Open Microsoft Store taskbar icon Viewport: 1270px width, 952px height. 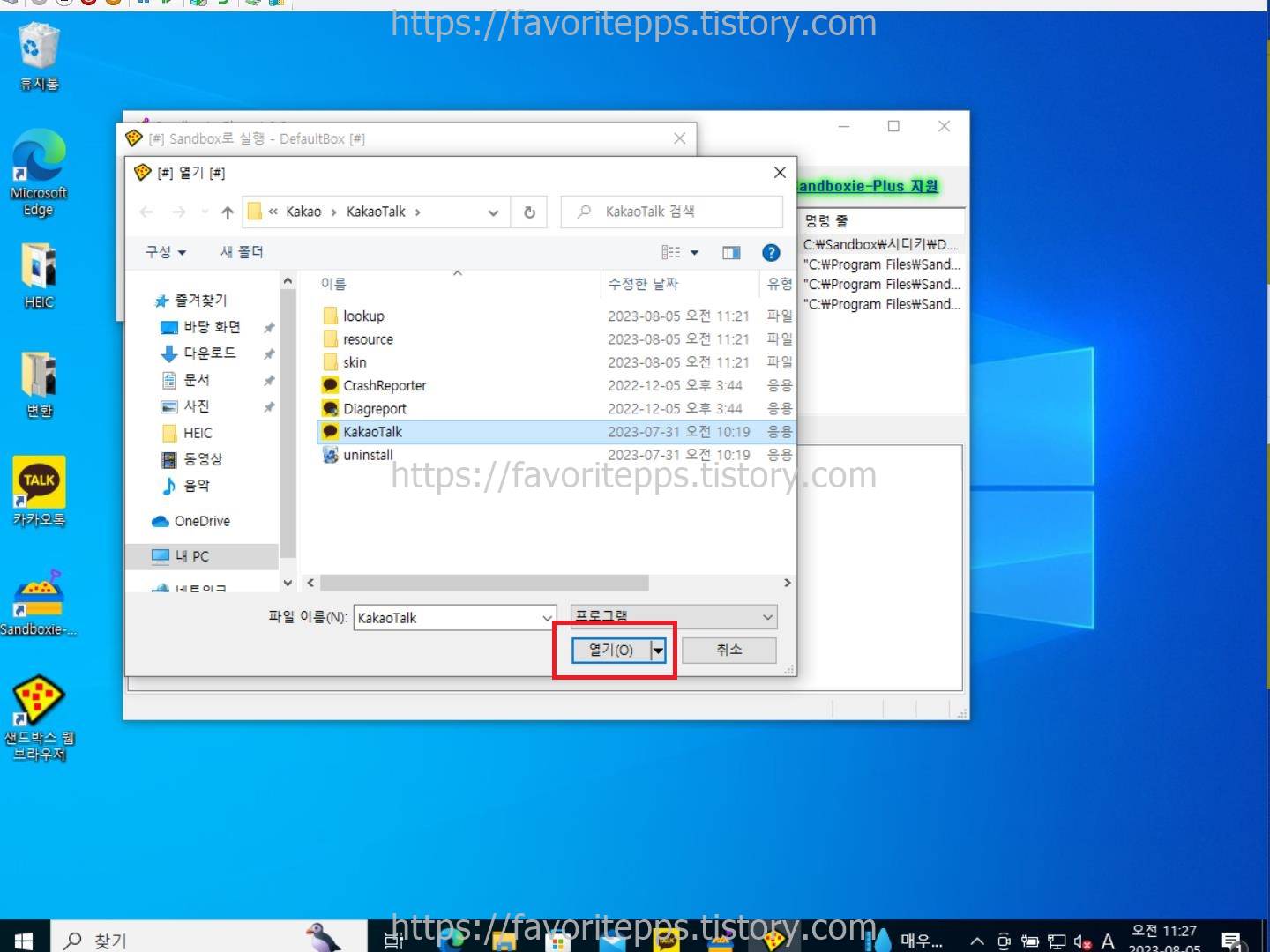tap(557, 940)
